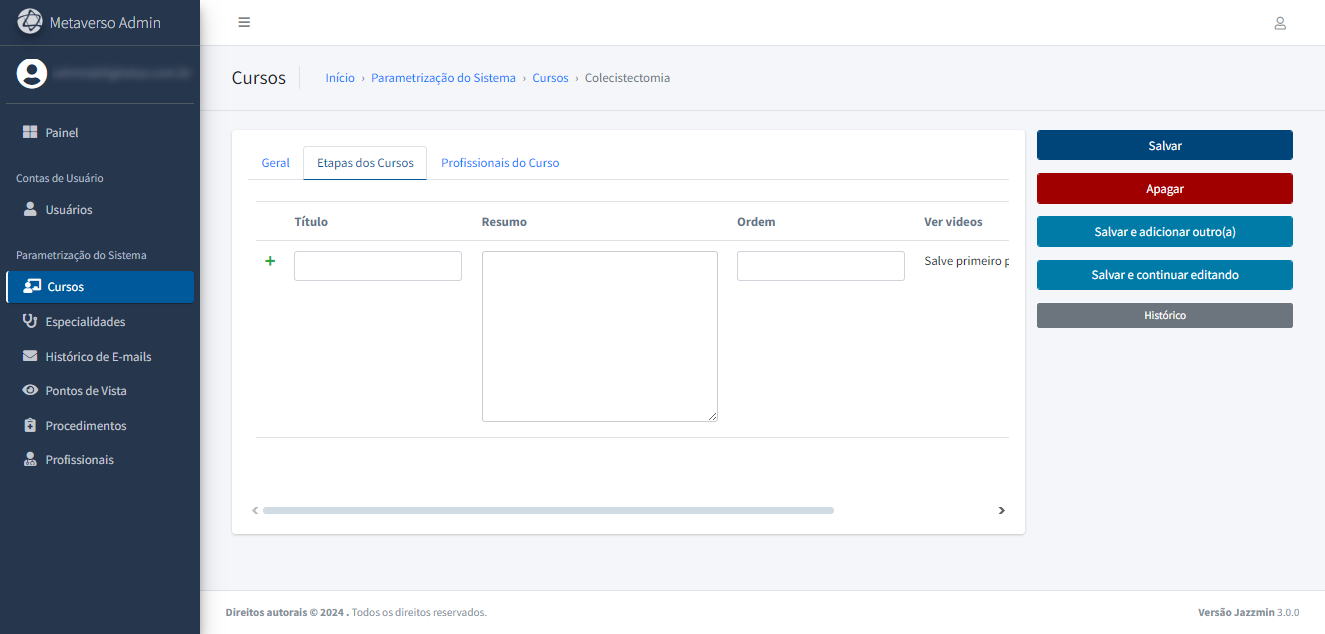Screen dimensions: 1325x634
Task: Open Painel from the sidebar
Action: [61, 133]
